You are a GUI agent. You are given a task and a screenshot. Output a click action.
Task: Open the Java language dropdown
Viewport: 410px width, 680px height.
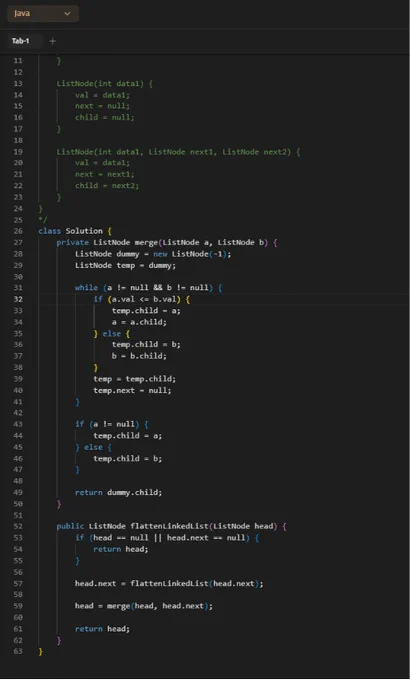(43, 13)
